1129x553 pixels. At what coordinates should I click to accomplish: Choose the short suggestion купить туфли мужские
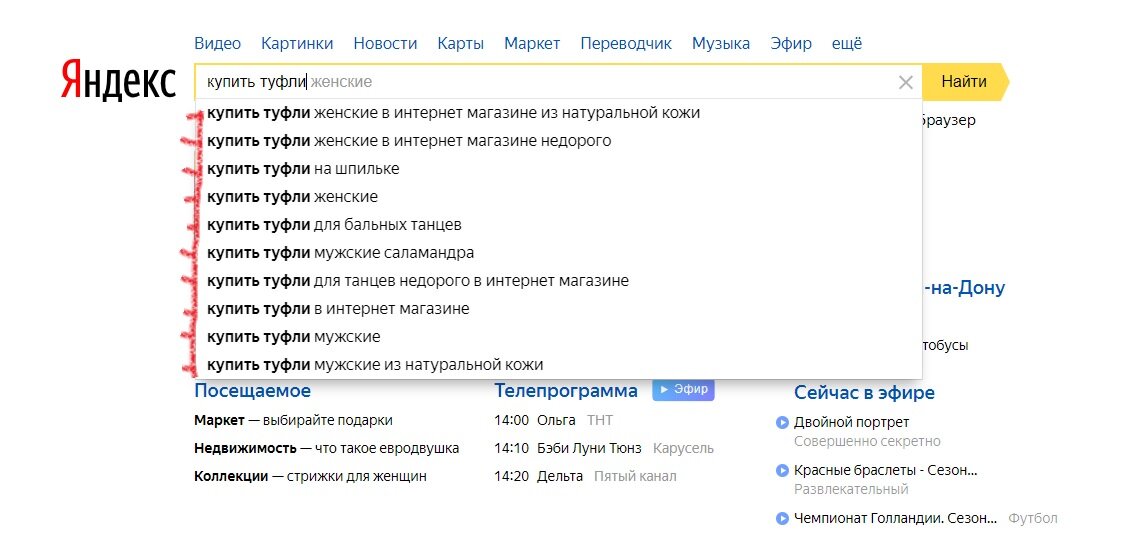(x=558, y=336)
